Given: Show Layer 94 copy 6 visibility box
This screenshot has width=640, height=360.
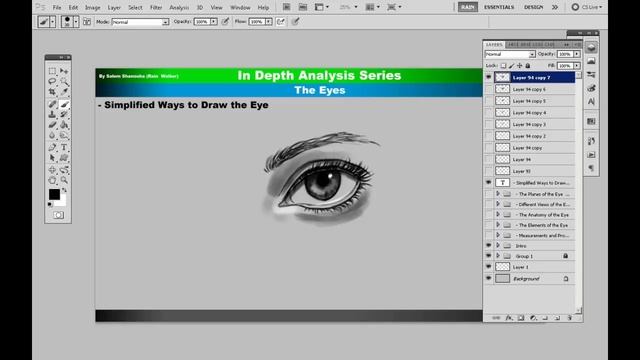Looking at the screenshot, I should click(488, 89).
